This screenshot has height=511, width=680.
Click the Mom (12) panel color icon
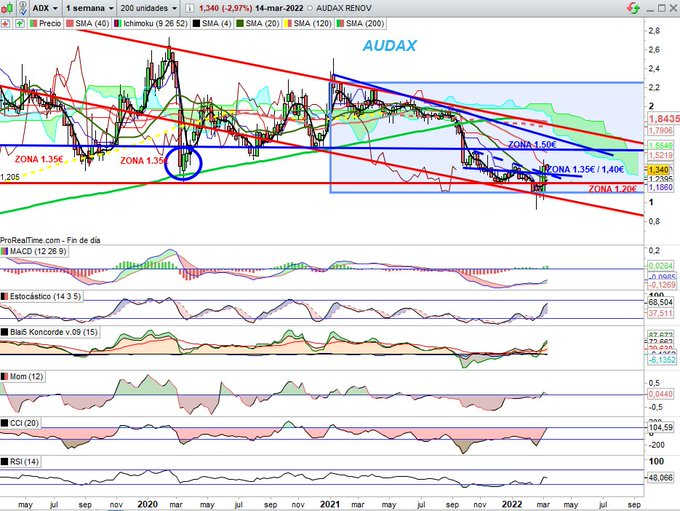click(x=4, y=377)
